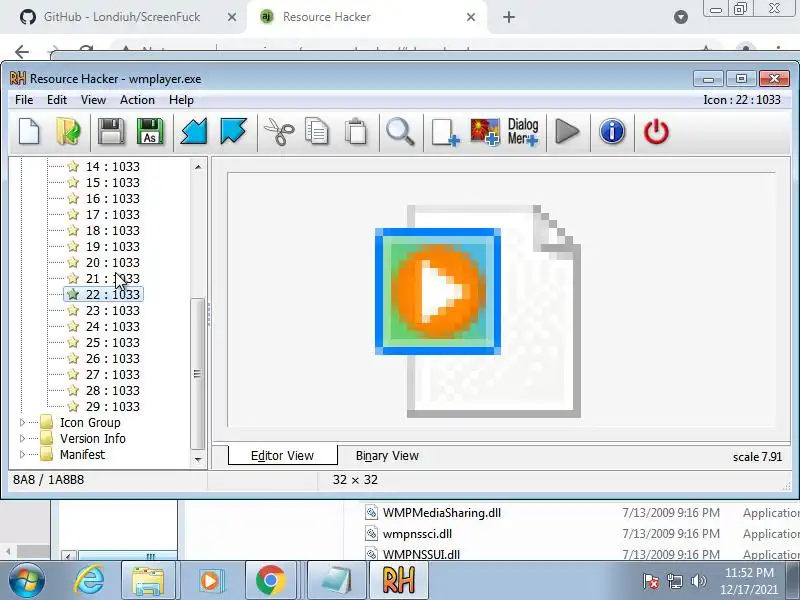Screen dimensions: 800x600
Task: Open Windows Media Player taskbar icon
Action: (x=210, y=580)
